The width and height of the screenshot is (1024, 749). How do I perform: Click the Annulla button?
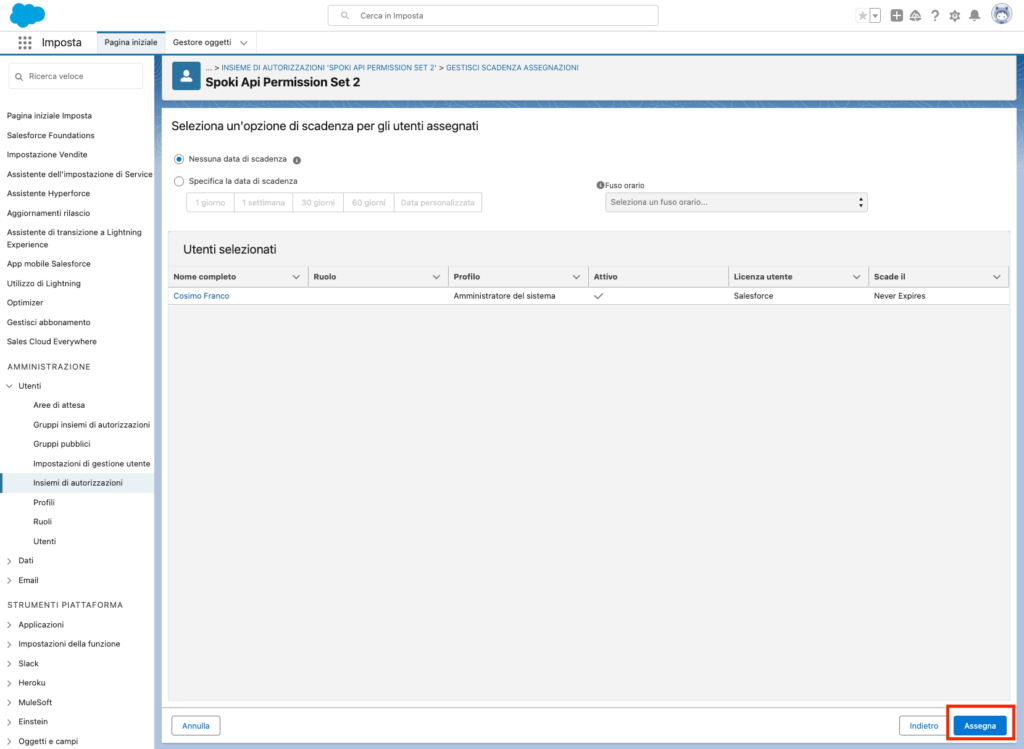(x=195, y=725)
